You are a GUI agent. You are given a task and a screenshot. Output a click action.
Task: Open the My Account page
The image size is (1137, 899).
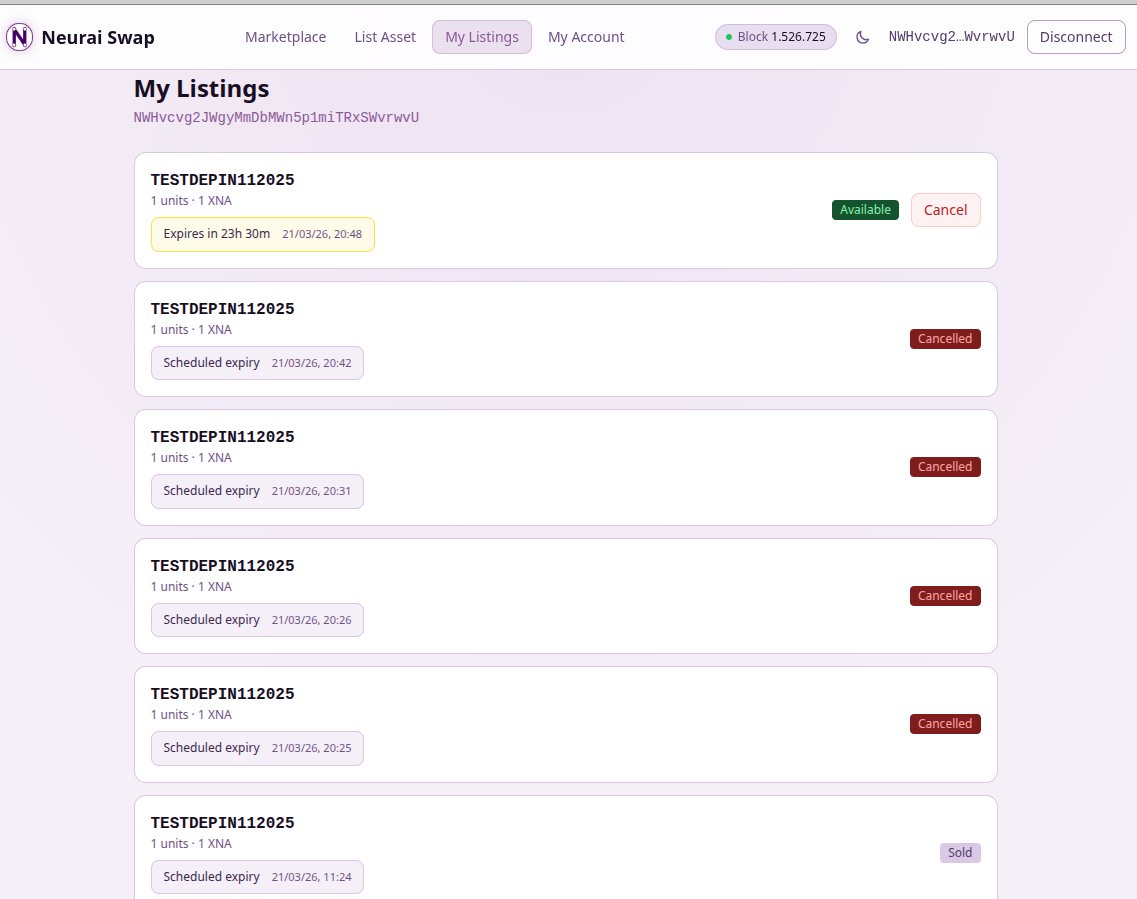586,37
